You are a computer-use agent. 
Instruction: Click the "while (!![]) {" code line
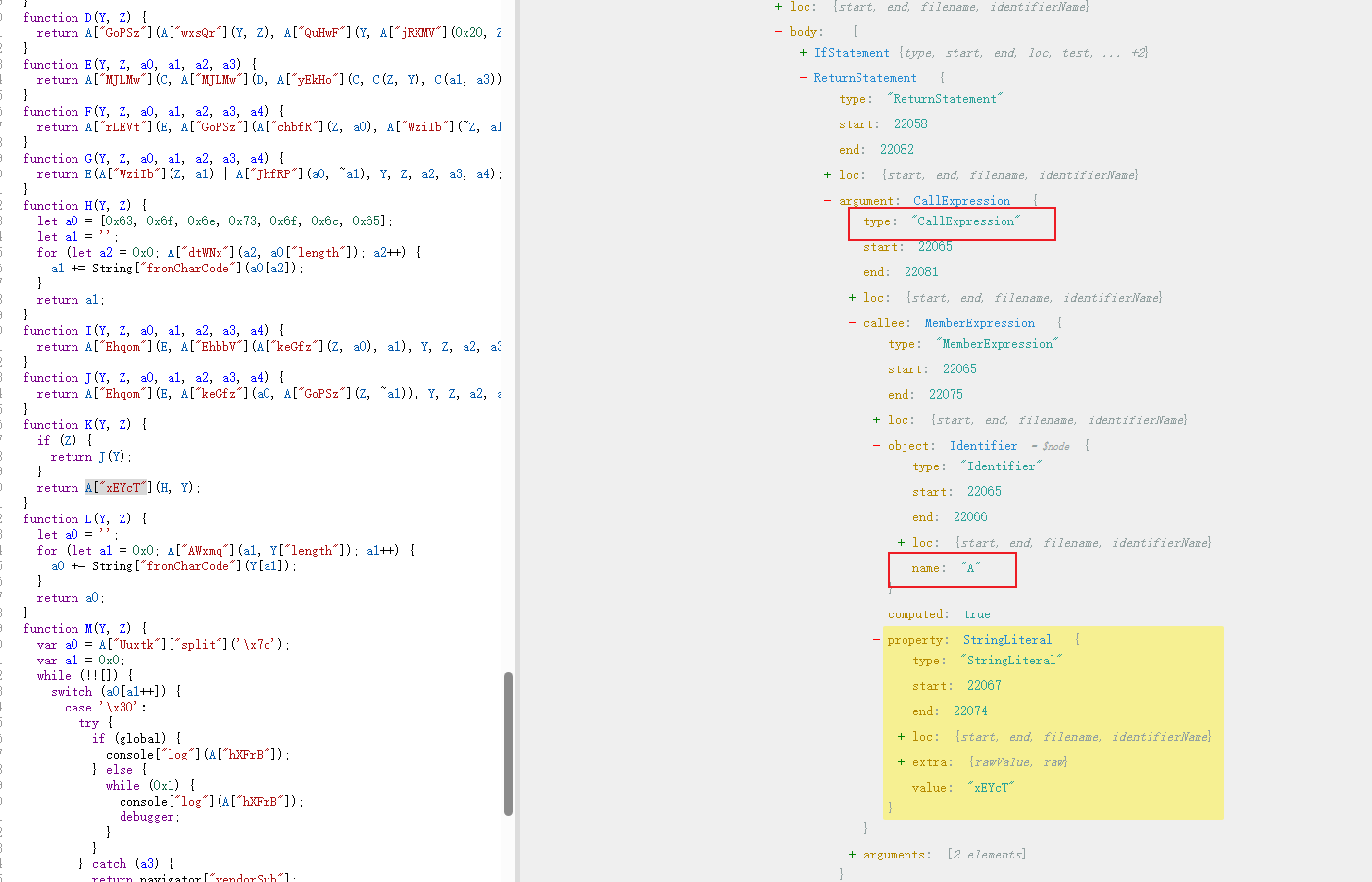(85, 676)
